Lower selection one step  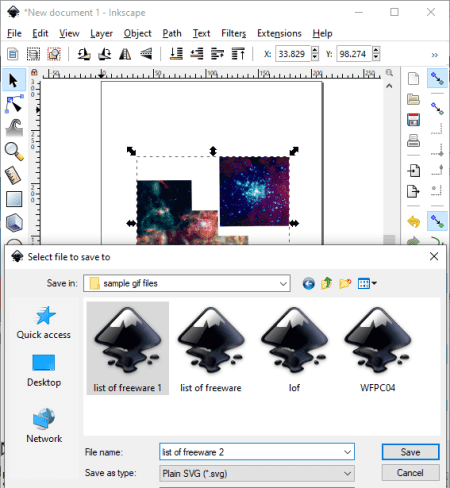(x=197, y=54)
